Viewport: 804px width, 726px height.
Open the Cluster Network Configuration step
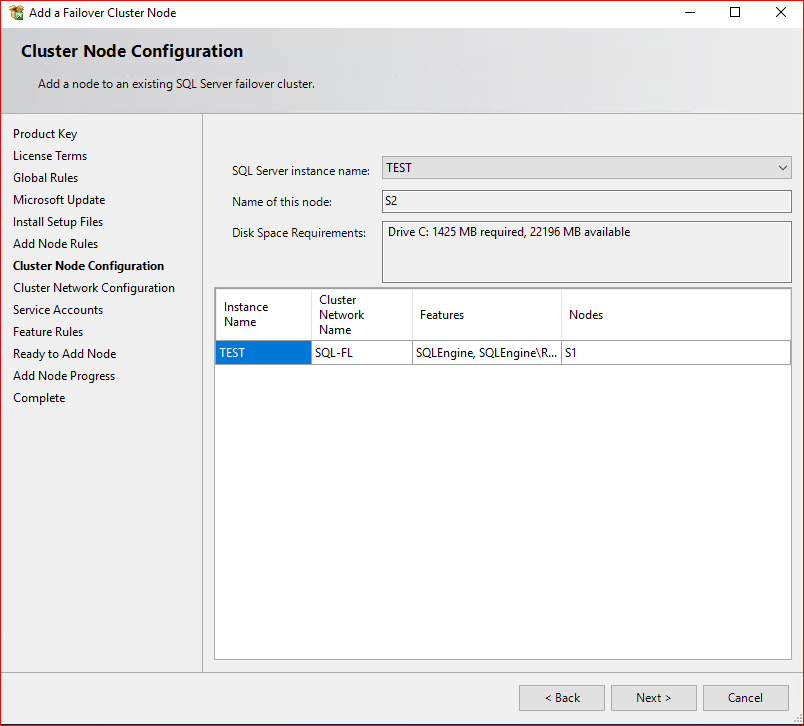(94, 288)
